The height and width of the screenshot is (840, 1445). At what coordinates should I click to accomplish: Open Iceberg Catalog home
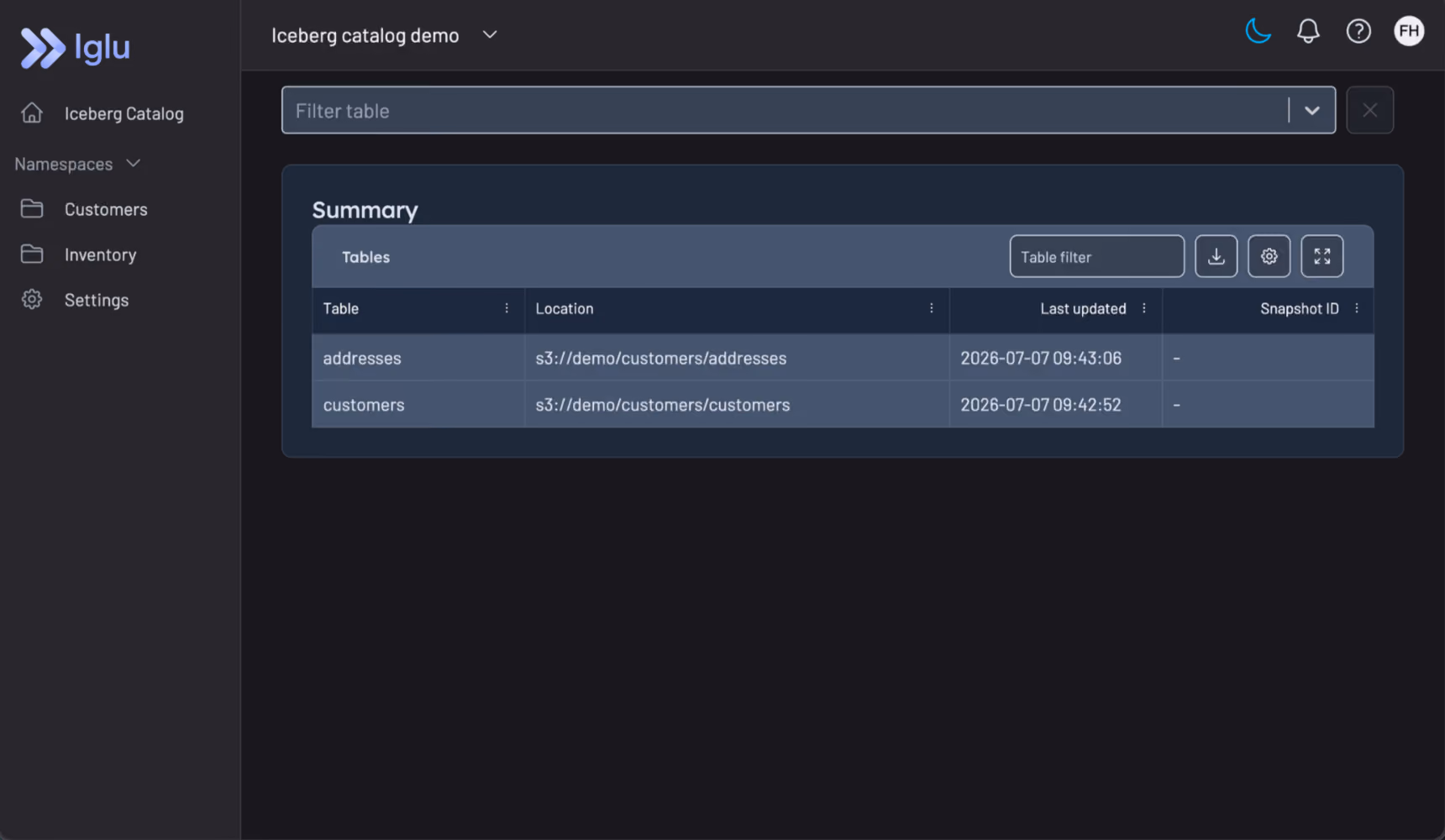click(123, 113)
